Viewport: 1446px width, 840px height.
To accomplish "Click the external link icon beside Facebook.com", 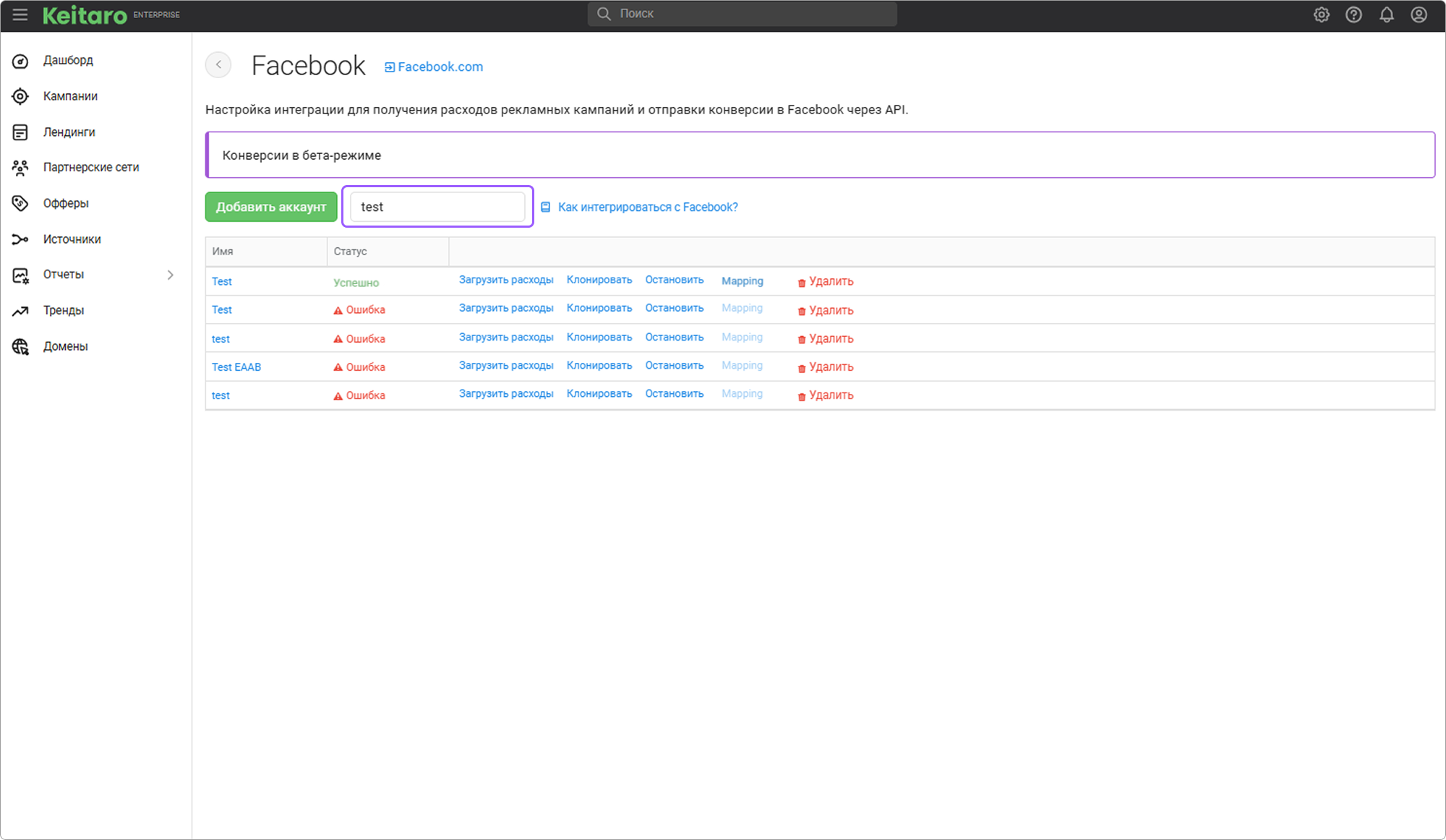I will [389, 67].
